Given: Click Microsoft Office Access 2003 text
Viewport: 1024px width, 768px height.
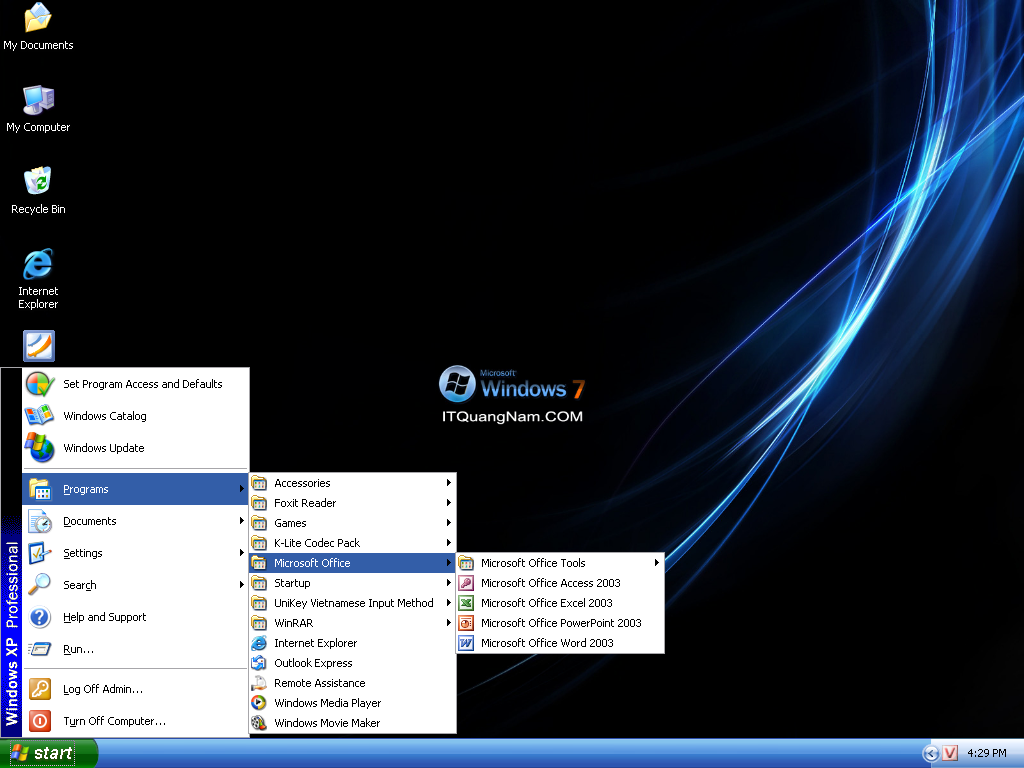Looking at the screenshot, I should point(551,583).
